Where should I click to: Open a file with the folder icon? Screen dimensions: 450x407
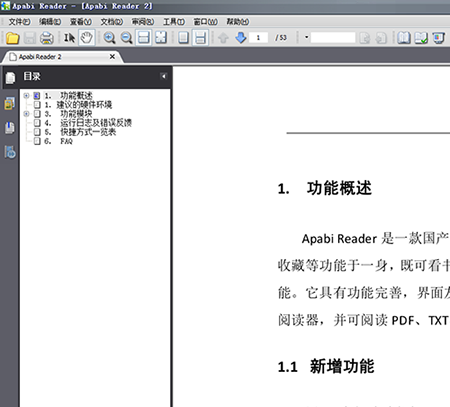click(12, 38)
